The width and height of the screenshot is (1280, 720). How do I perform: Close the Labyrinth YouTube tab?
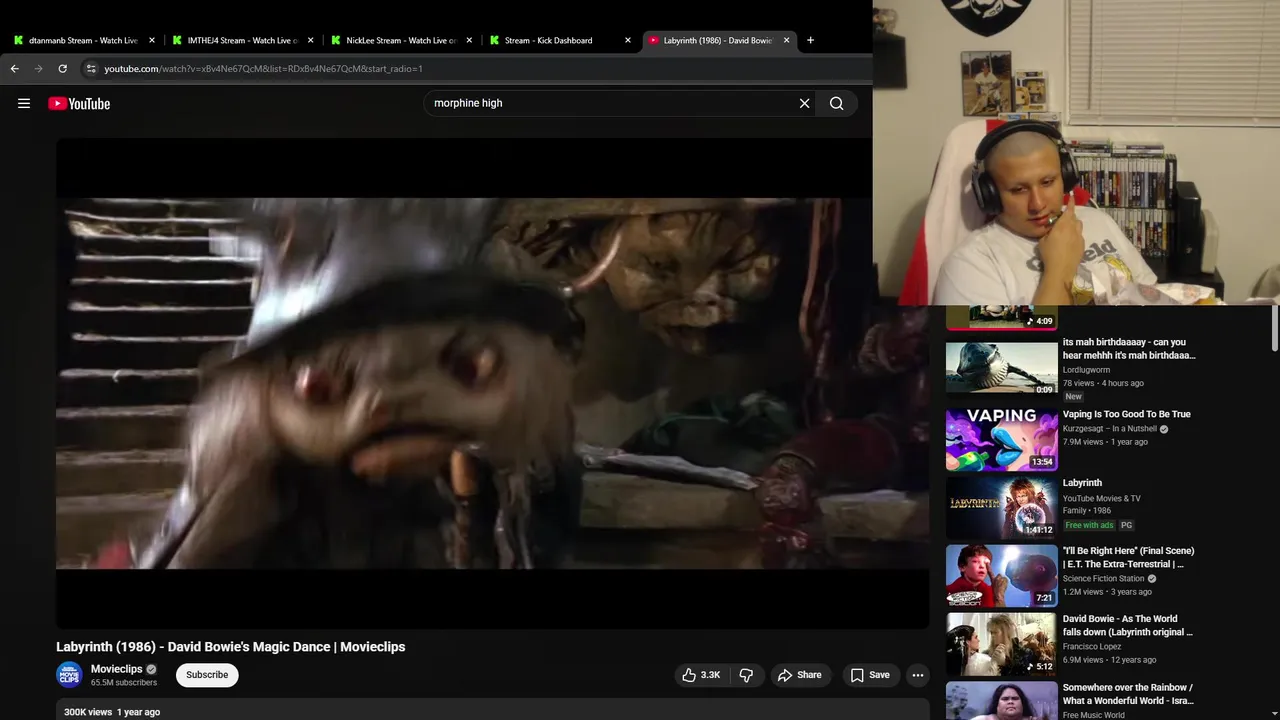tap(786, 40)
